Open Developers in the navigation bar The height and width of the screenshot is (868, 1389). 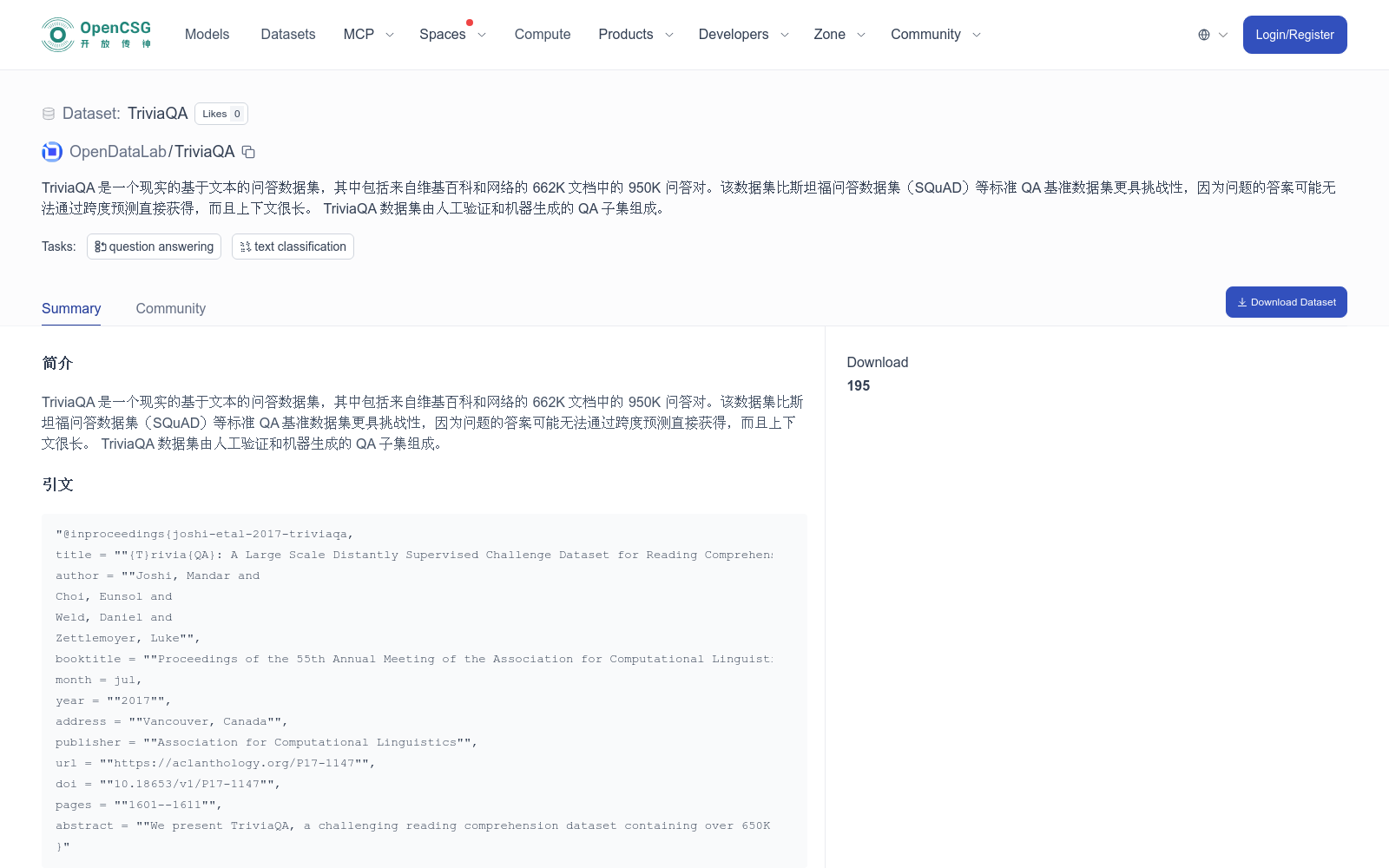click(734, 35)
